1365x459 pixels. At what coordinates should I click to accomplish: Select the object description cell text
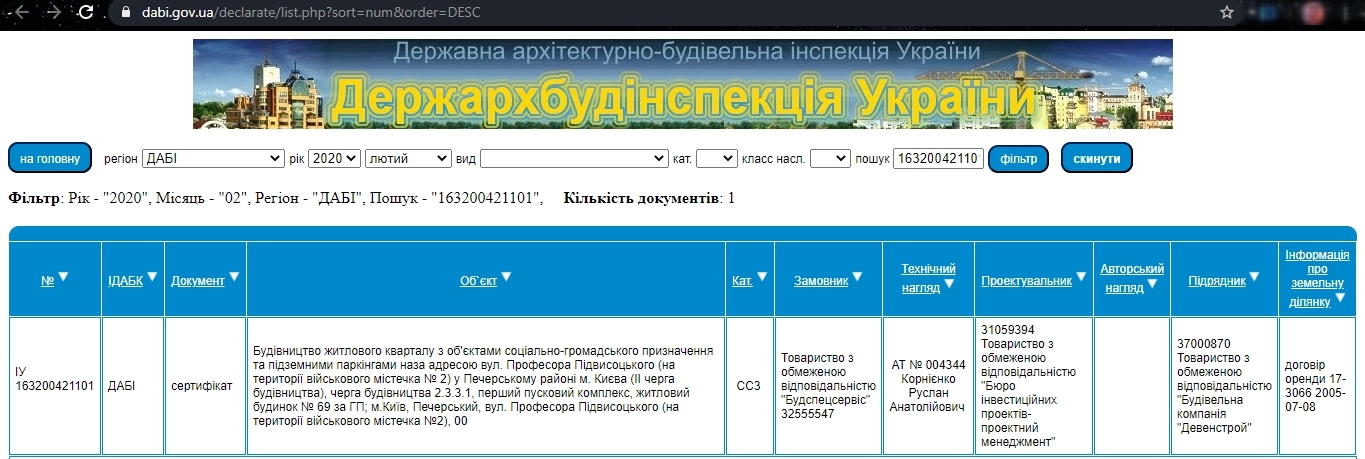tap(485, 385)
